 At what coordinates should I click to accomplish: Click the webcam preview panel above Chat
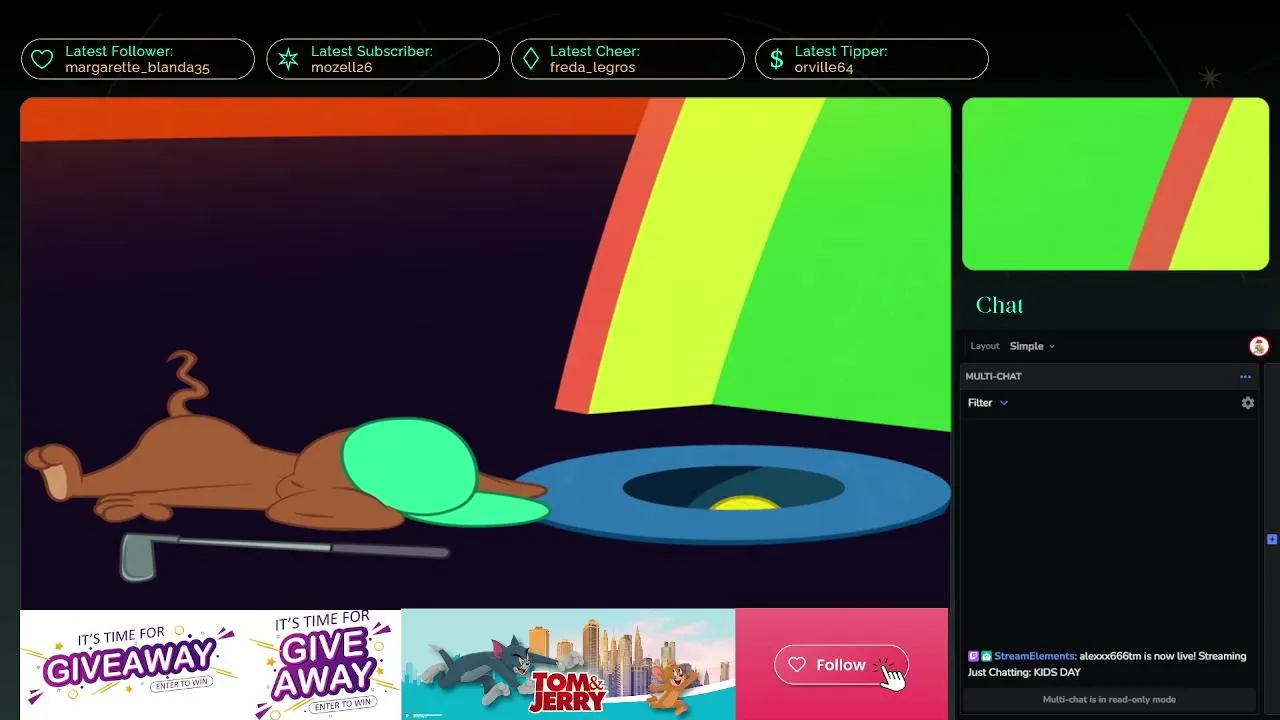coord(1115,184)
